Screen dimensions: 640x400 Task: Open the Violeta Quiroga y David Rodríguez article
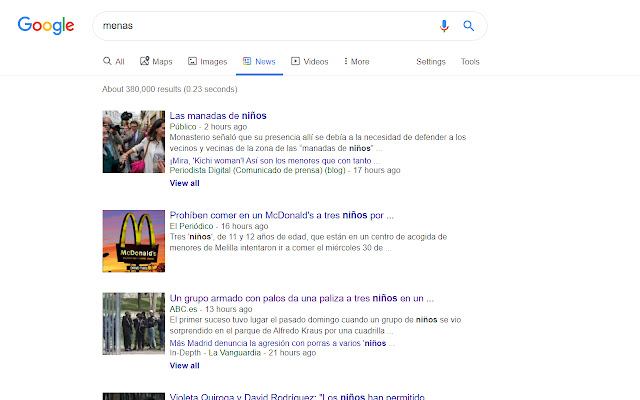pos(297,396)
